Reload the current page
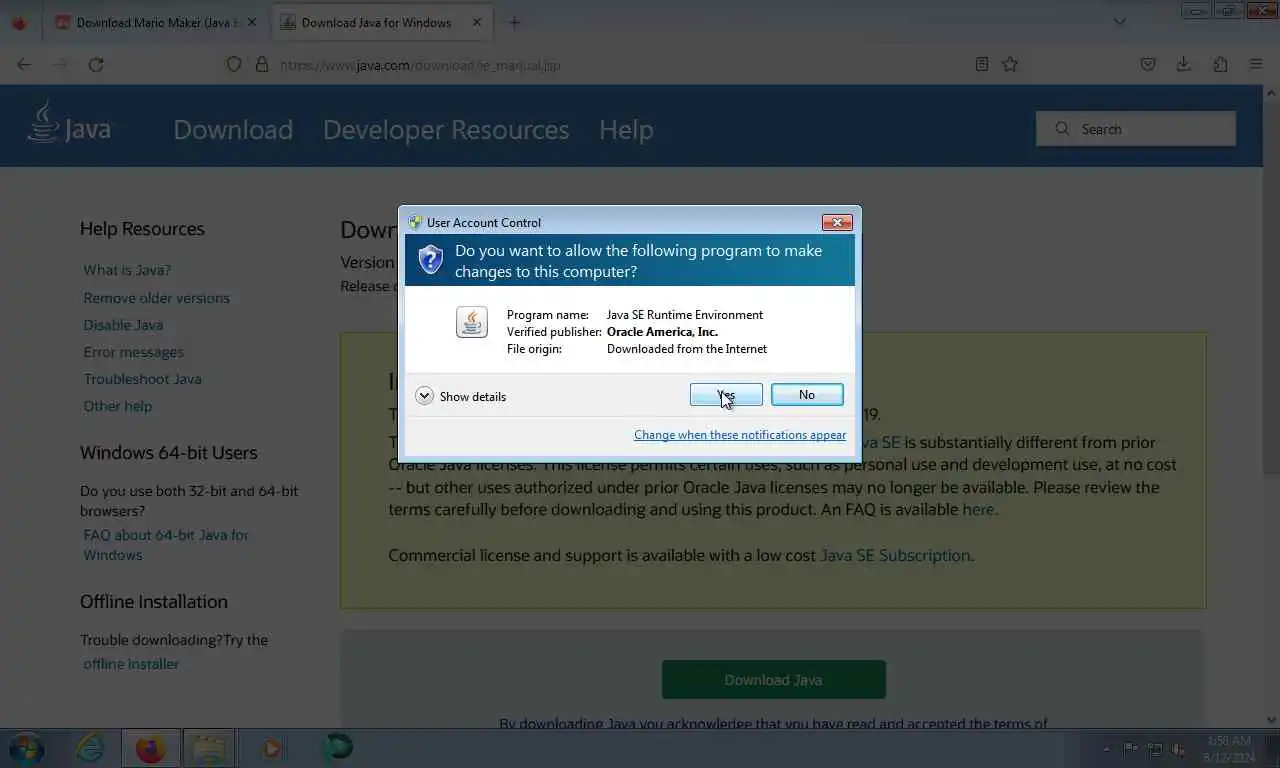Viewport: 1280px width, 768px height. pos(96,64)
